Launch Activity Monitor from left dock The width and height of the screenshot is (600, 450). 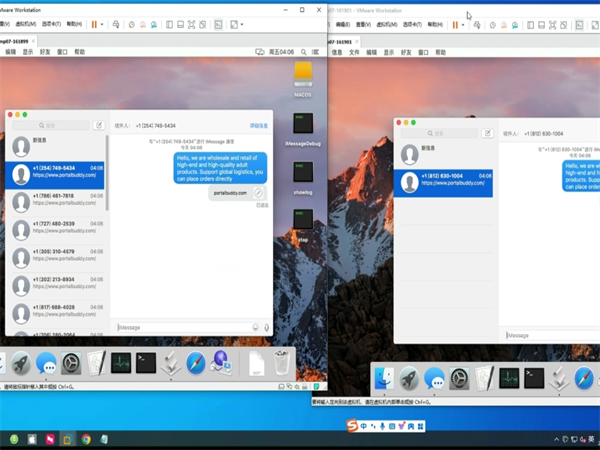(x=121, y=363)
